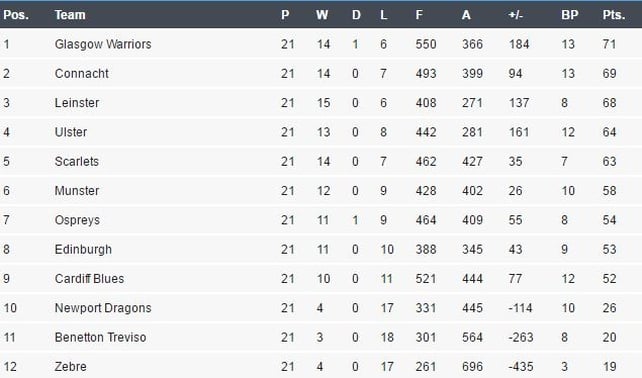This screenshot has height=378, width=642.
Task: Click the F points-for column header
Action: click(x=419, y=15)
